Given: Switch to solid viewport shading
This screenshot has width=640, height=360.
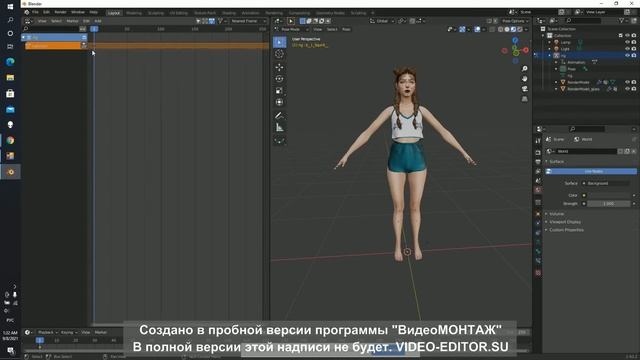Looking at the screenshot, I should [x=507, y=29].
